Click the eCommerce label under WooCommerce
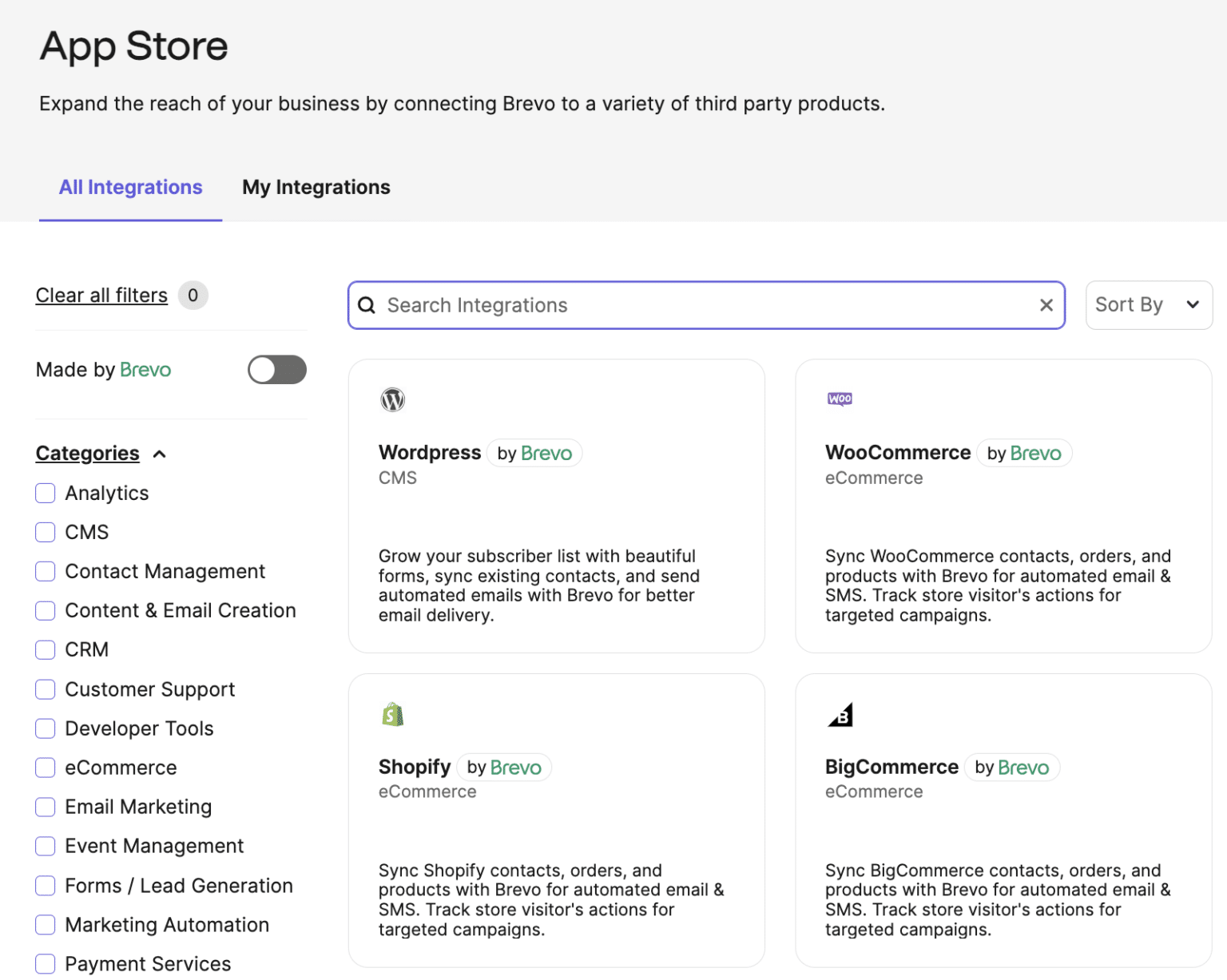1227x980 pixels. point(874,478)
